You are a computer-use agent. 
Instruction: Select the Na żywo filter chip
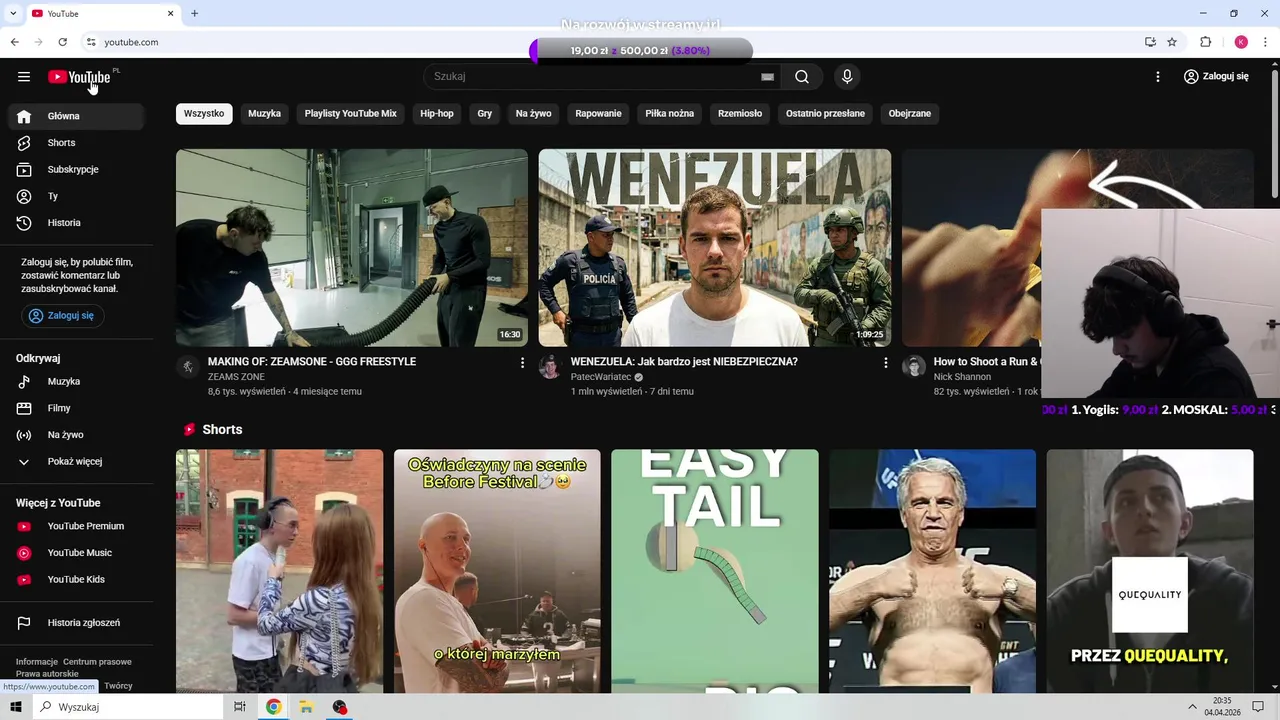pos(534,114)
